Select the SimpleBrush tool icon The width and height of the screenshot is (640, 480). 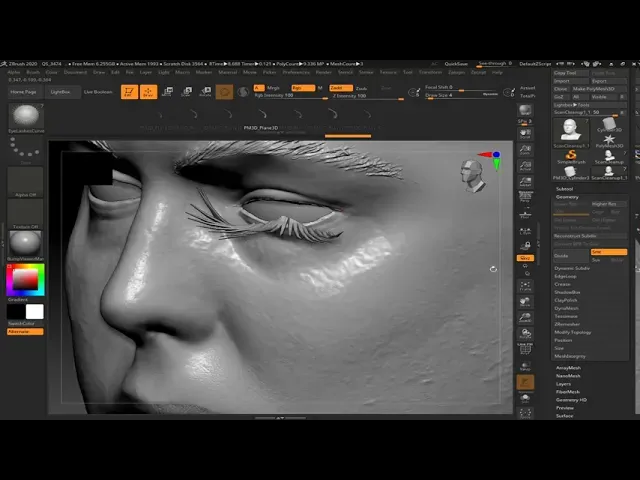571,154
